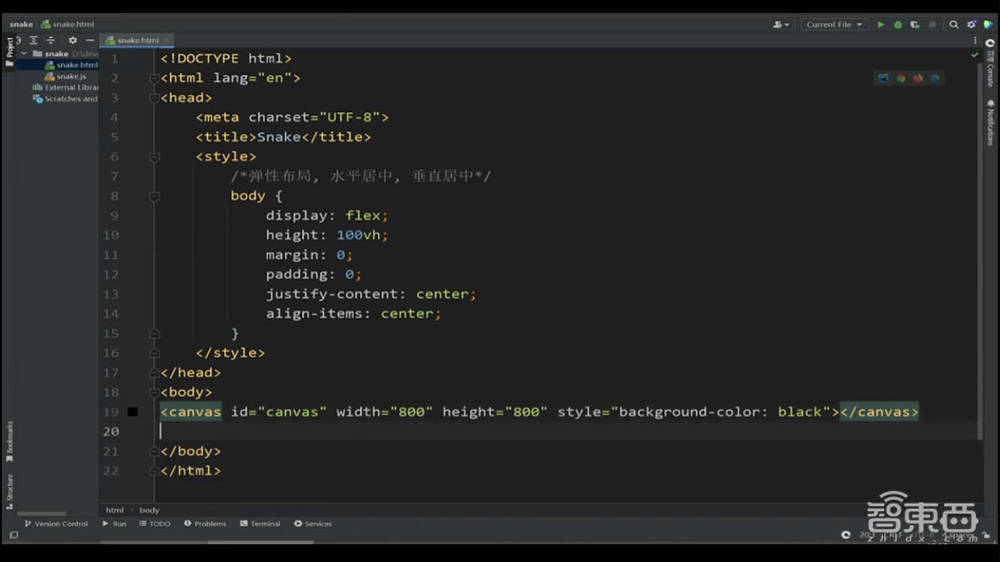The width and height of the screenshot is (1000, 562).
Task: Open the user account dropdown
Action: pos(781,24)
